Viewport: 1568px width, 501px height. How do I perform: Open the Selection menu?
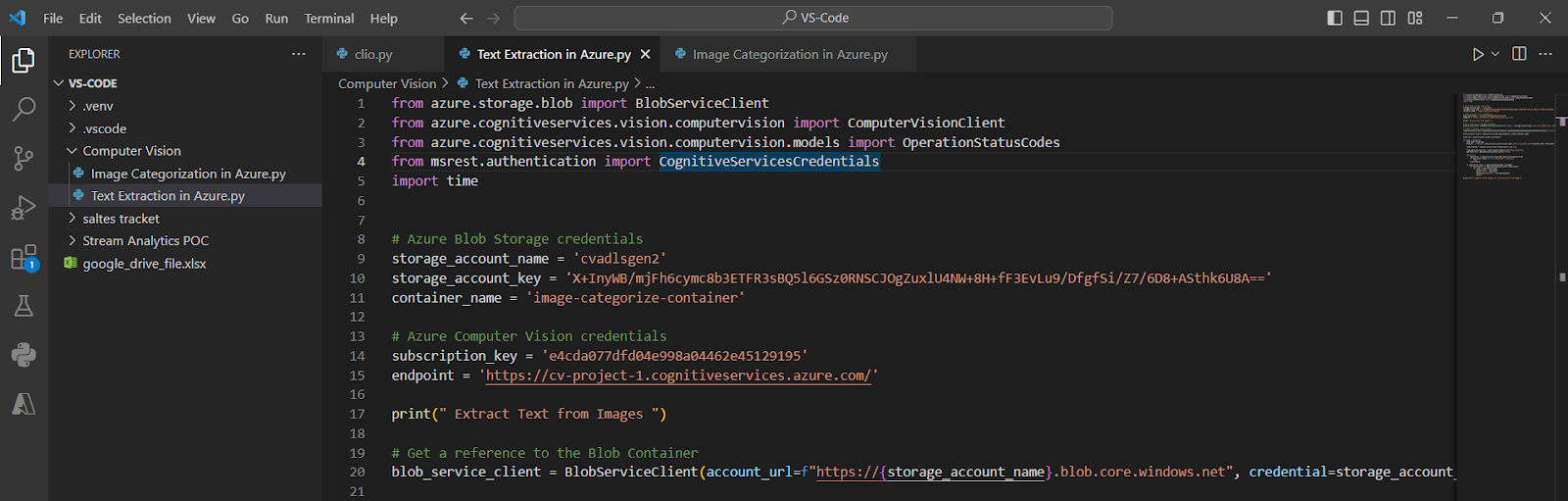coord(144,18)
